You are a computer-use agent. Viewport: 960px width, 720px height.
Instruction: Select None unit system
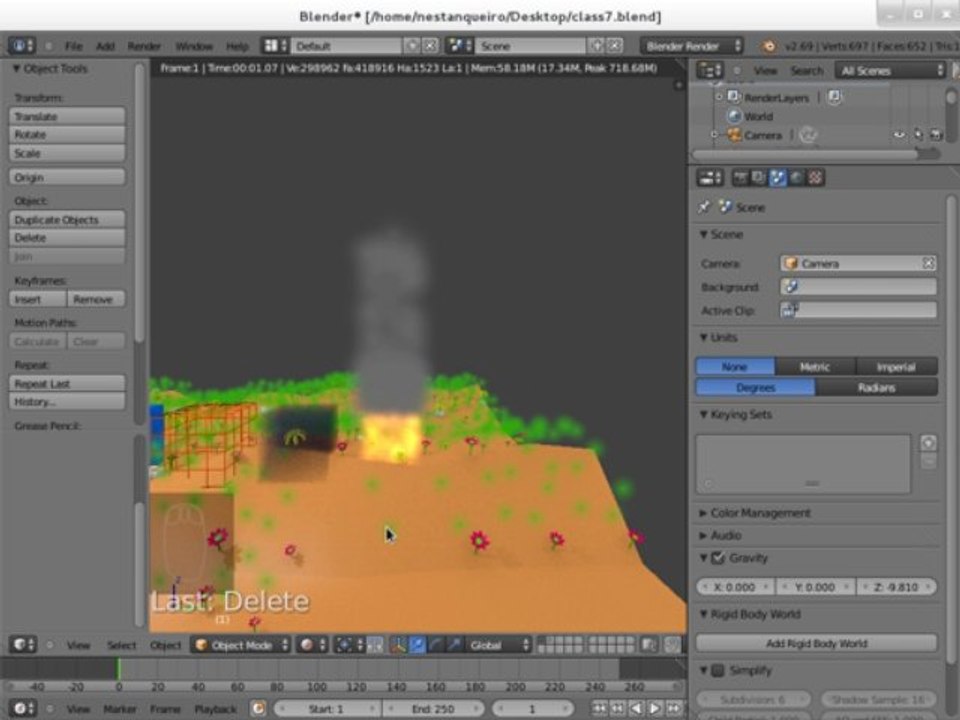(735, 367)
